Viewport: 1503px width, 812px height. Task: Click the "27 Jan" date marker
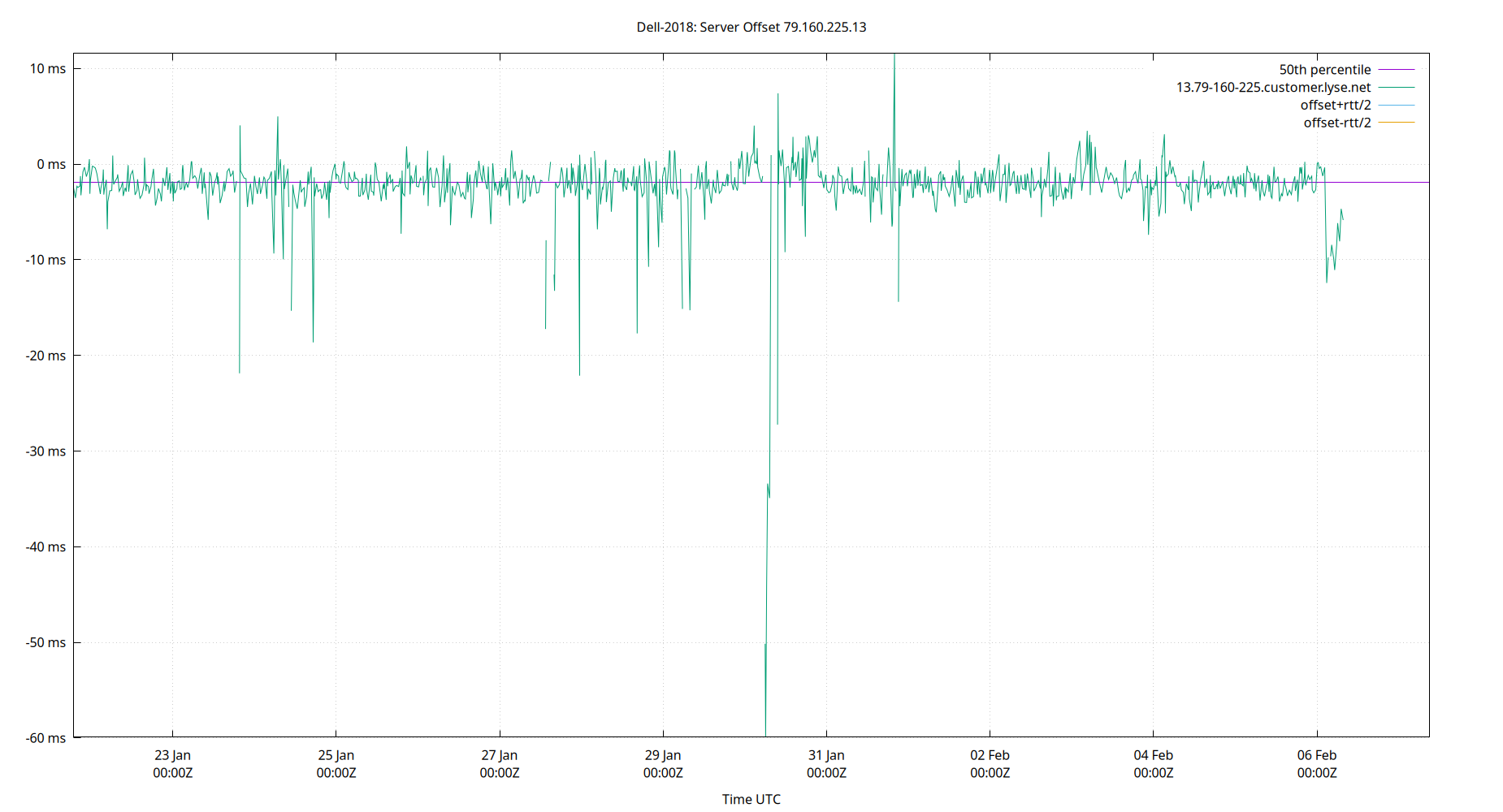[500, 754]
